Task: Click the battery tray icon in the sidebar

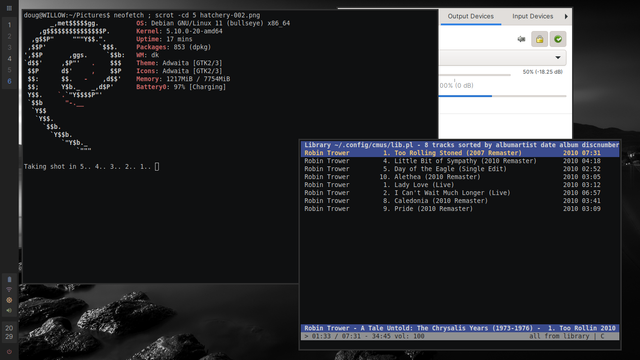Action: click(x=9, y=280)
